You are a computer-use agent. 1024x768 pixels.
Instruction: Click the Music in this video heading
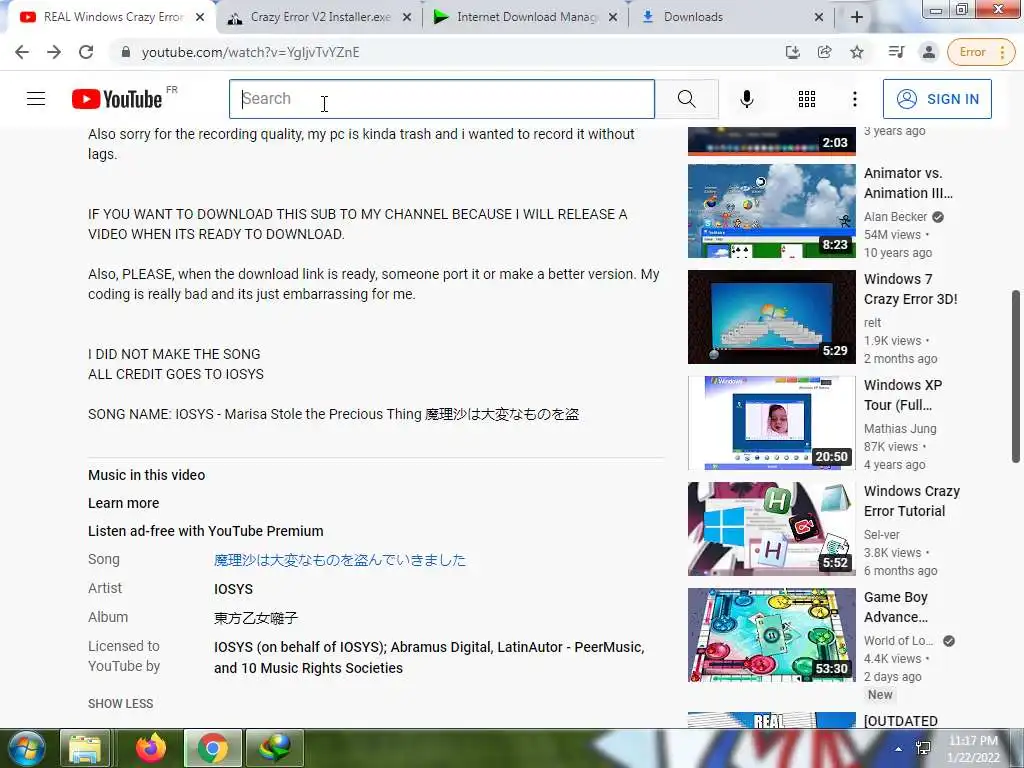click(146, 475)
